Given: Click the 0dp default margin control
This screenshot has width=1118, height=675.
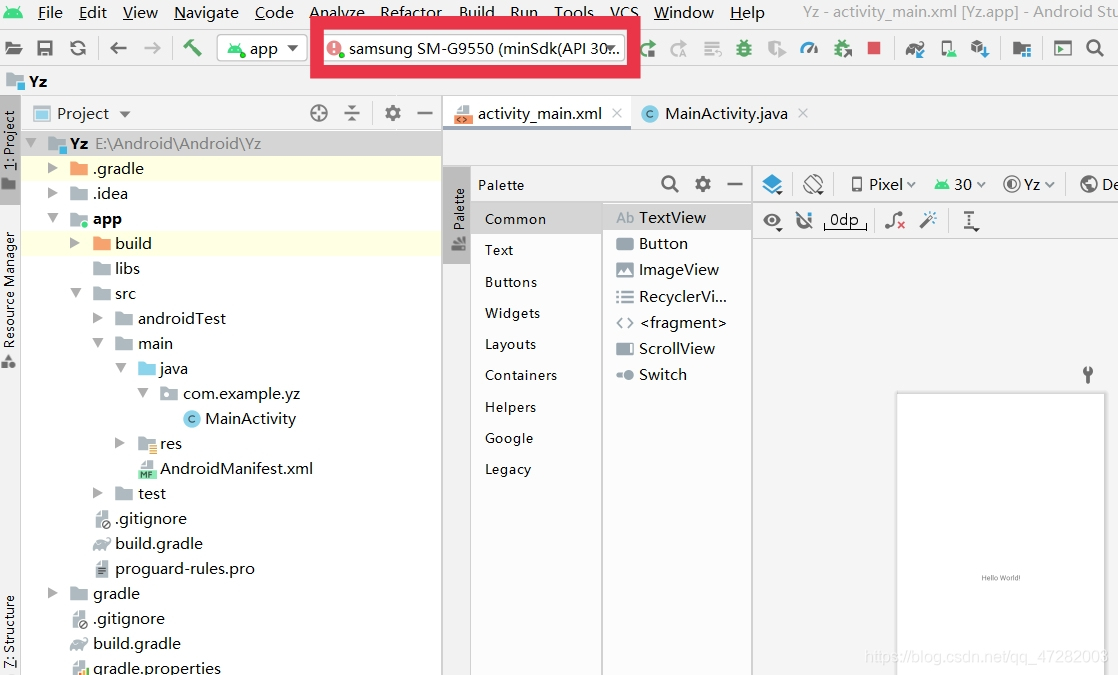Looking at the screenshot, I should click(845, 221).
